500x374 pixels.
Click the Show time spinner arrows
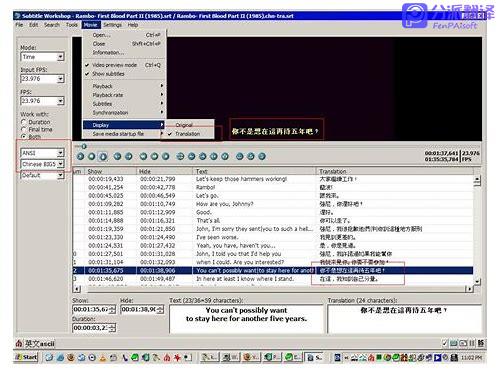[x=113, y=309]
